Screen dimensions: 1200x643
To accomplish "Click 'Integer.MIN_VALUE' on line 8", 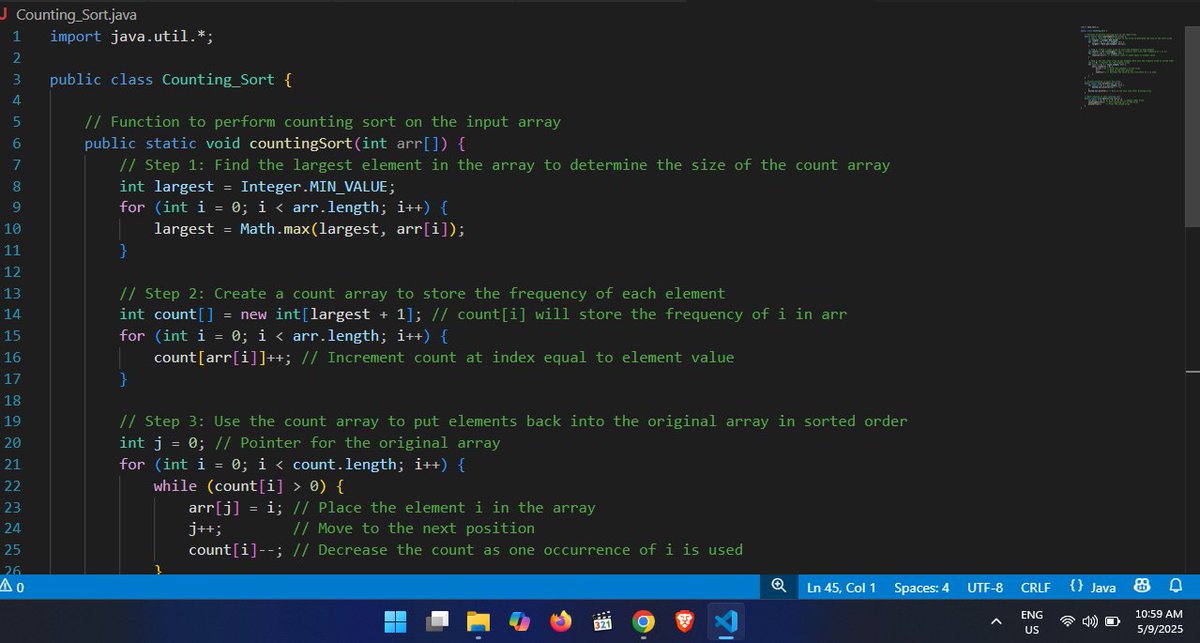I will click(315, 186).
